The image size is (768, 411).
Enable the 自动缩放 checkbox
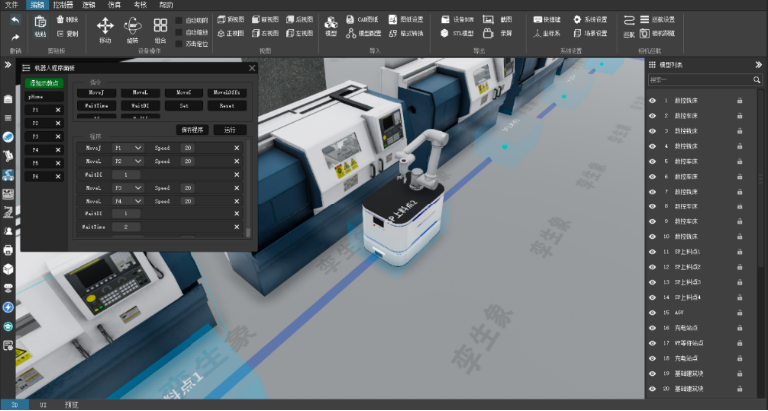click(179, 32)
